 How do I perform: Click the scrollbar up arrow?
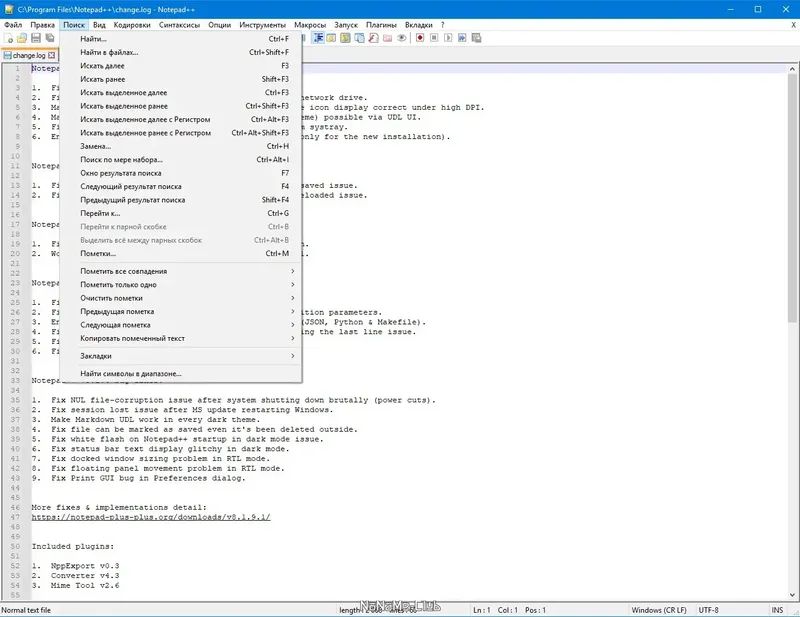click(792, 69)
